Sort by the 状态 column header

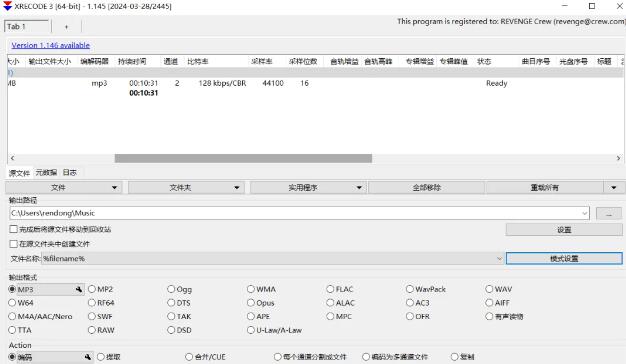coord(484,61)
